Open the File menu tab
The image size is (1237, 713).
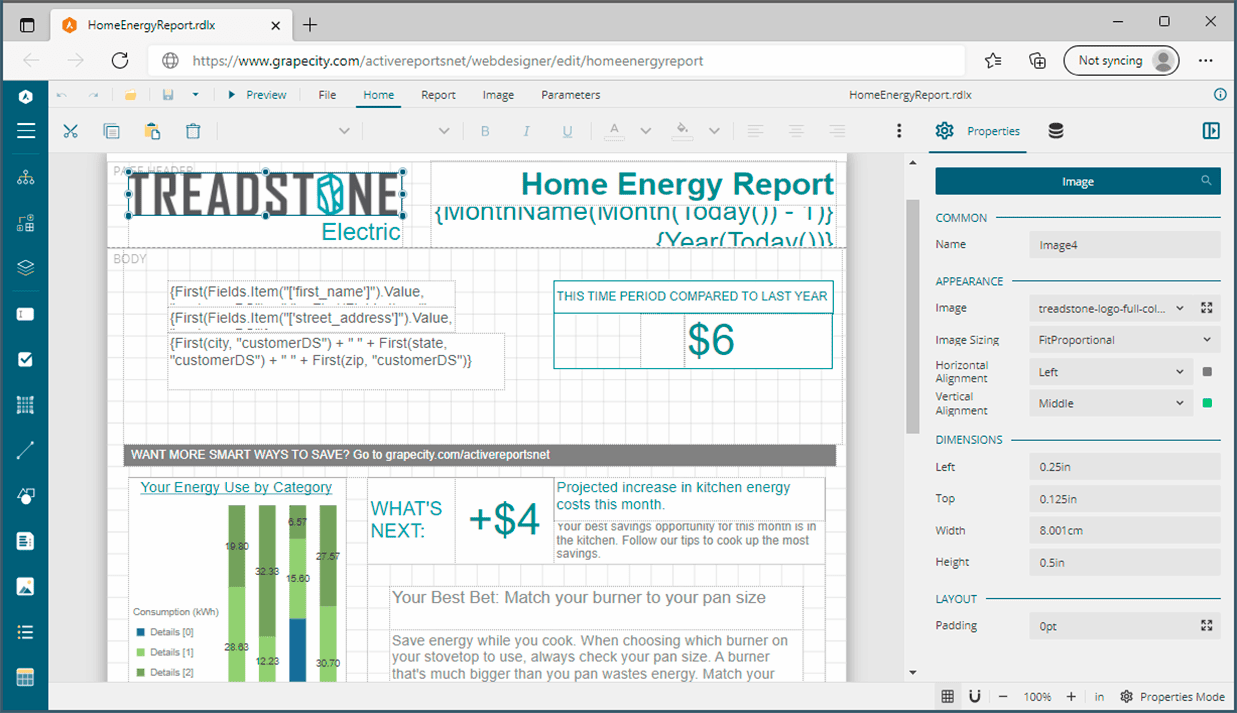(x=327, y=95)
